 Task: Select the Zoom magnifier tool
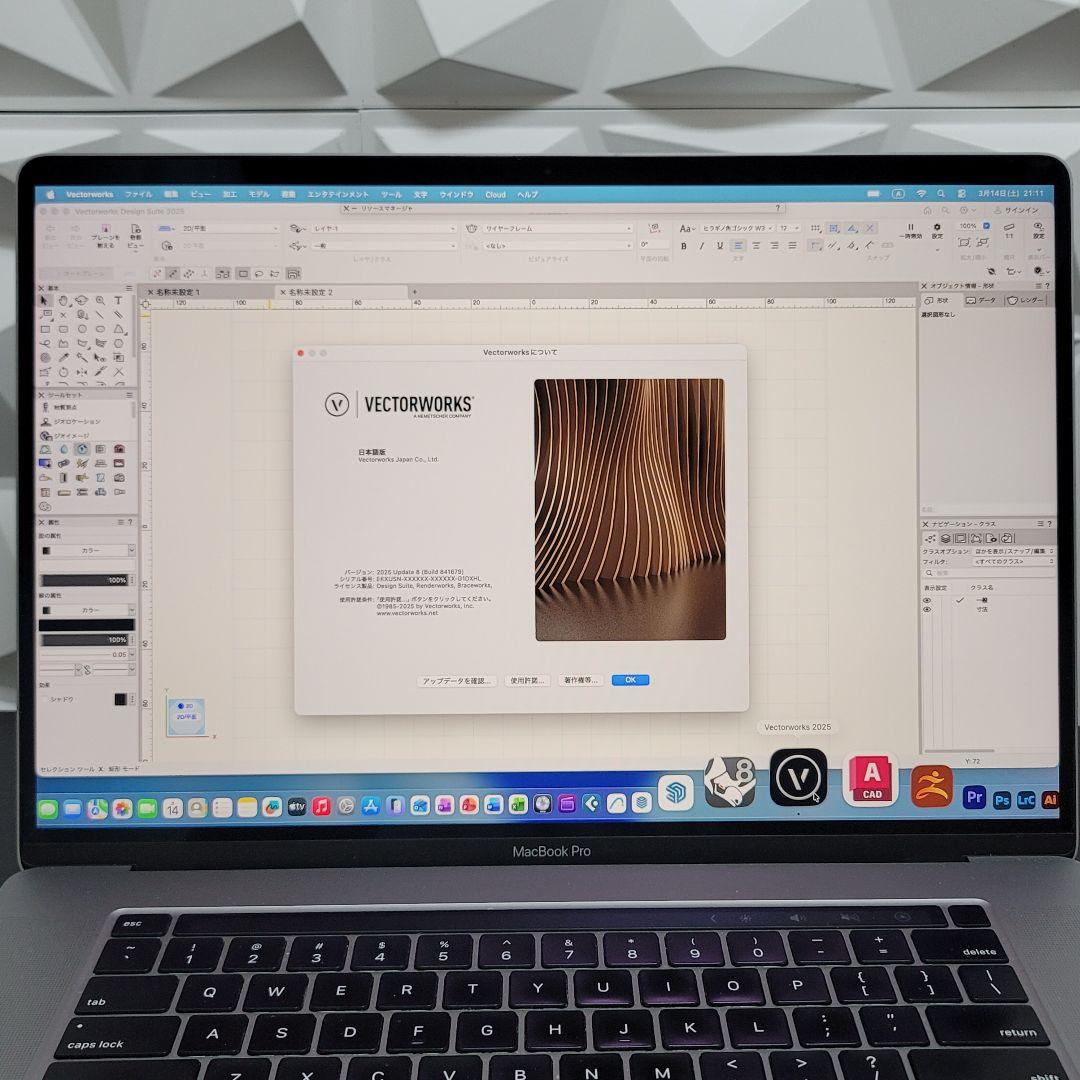[101, 300]
